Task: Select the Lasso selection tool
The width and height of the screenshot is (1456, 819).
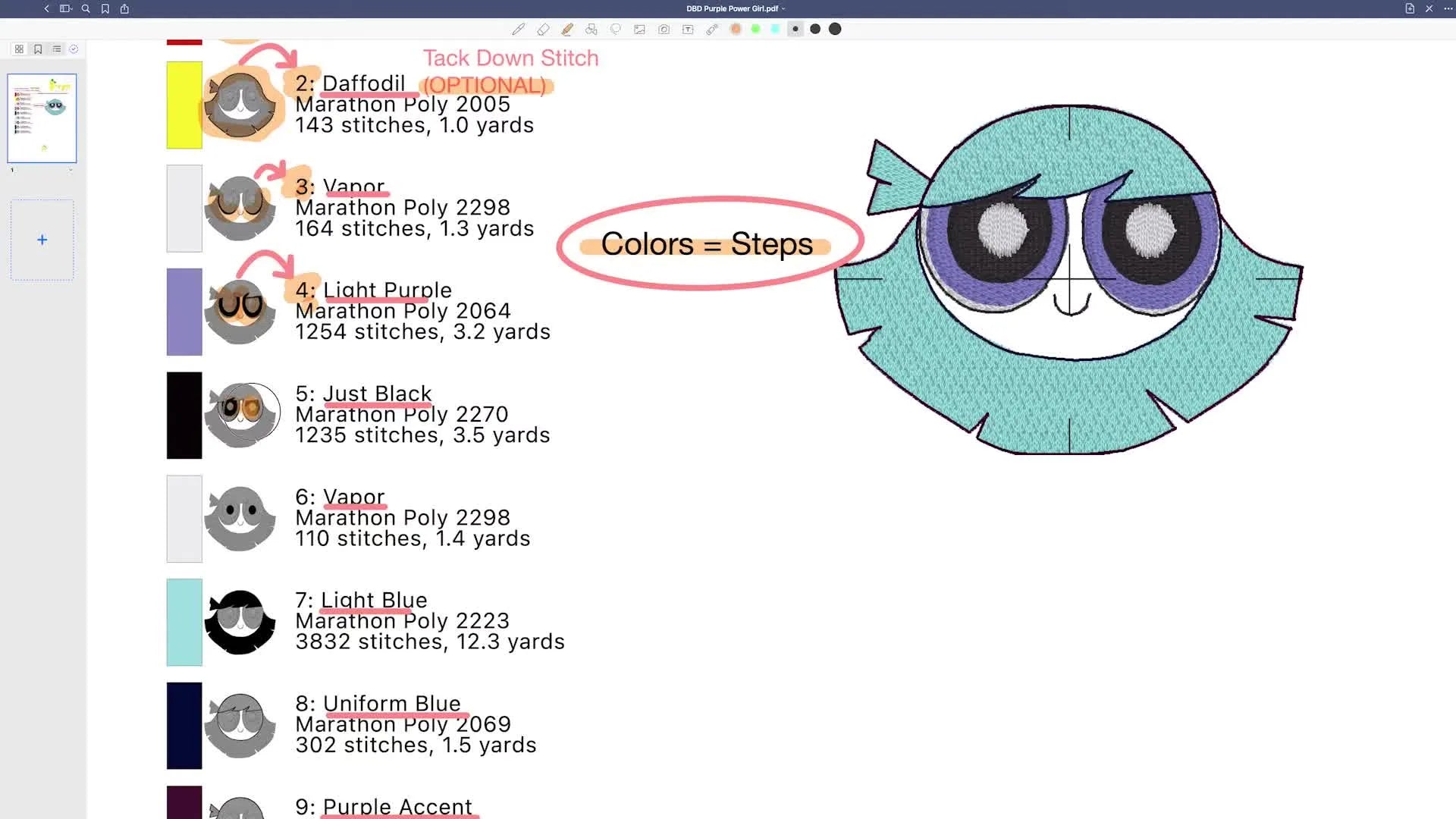Action: tap(615, 29)
